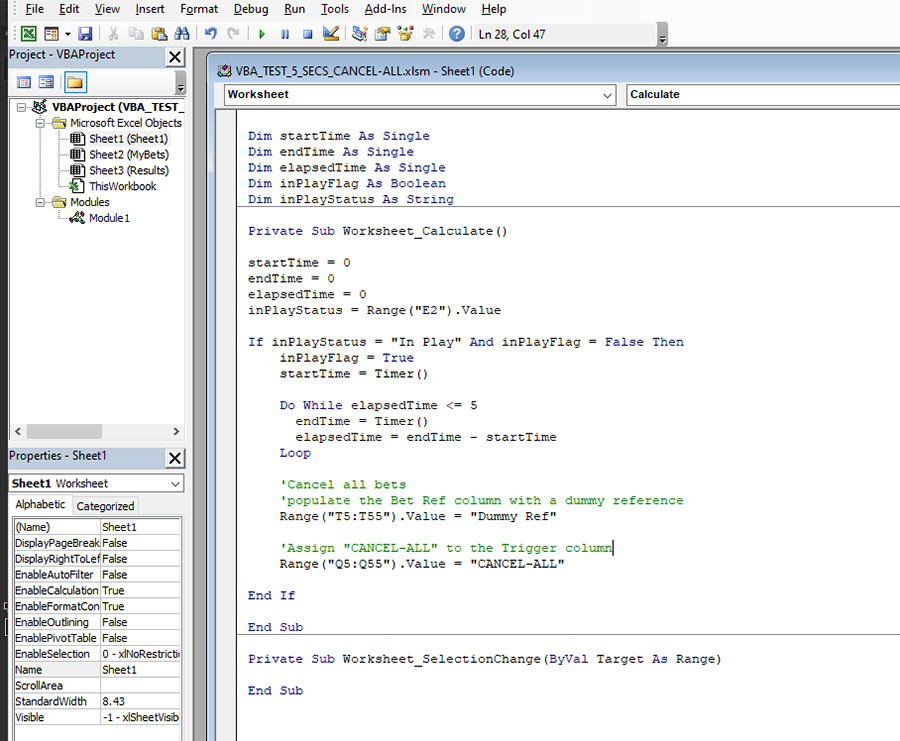The image size is (900, 741).
Task: Select Module1 in the project tree
Action: (x=109, y=218)
